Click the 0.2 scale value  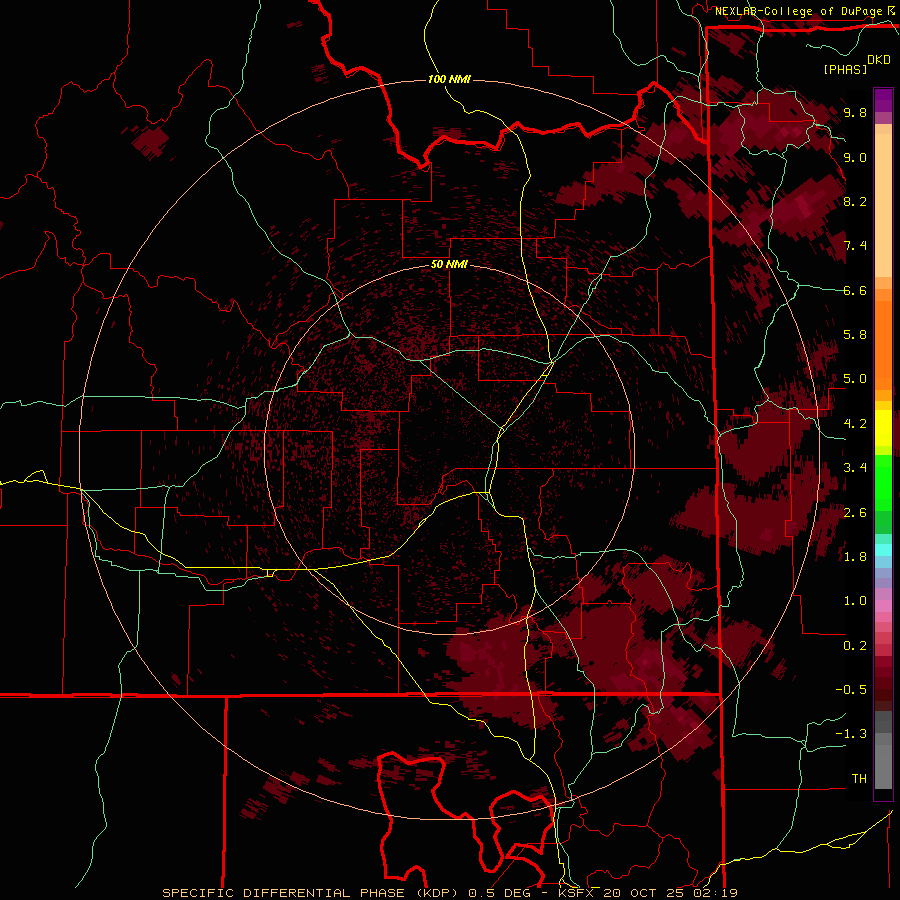855,646
